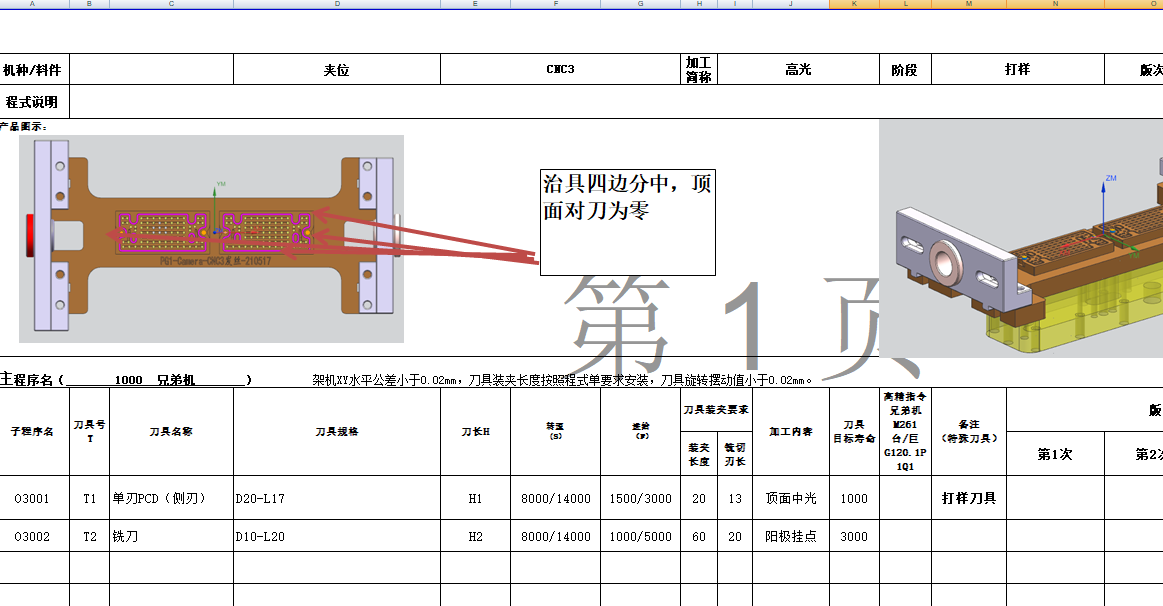Click the 8000/14000 spindle speed cell for T1
The image size is (1163, 606).
click(556, 497)
